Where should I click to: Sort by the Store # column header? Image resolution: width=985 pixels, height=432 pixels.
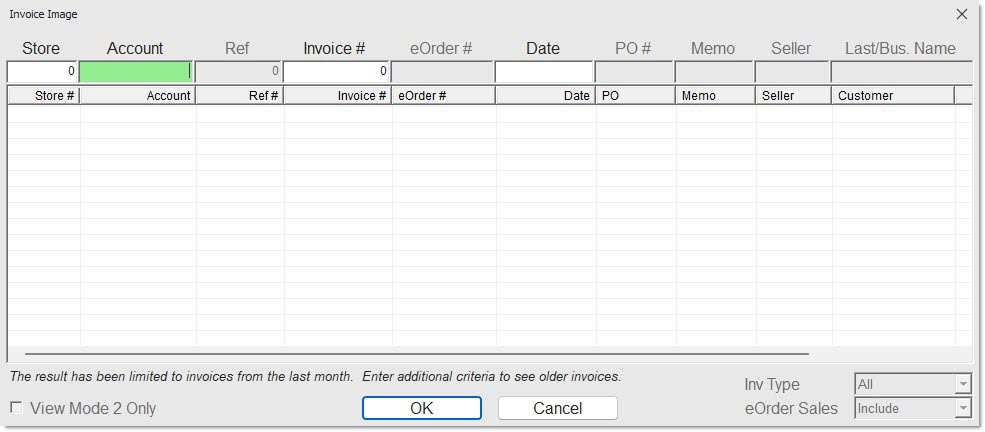pos(44,96)
